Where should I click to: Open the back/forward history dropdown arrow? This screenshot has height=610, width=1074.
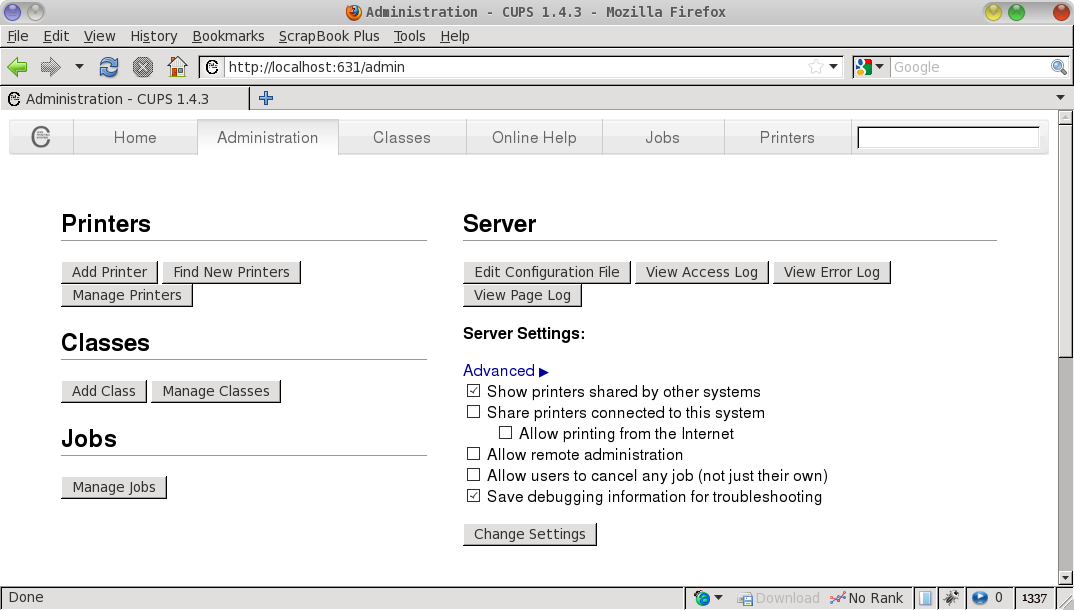tap(79, 67)
